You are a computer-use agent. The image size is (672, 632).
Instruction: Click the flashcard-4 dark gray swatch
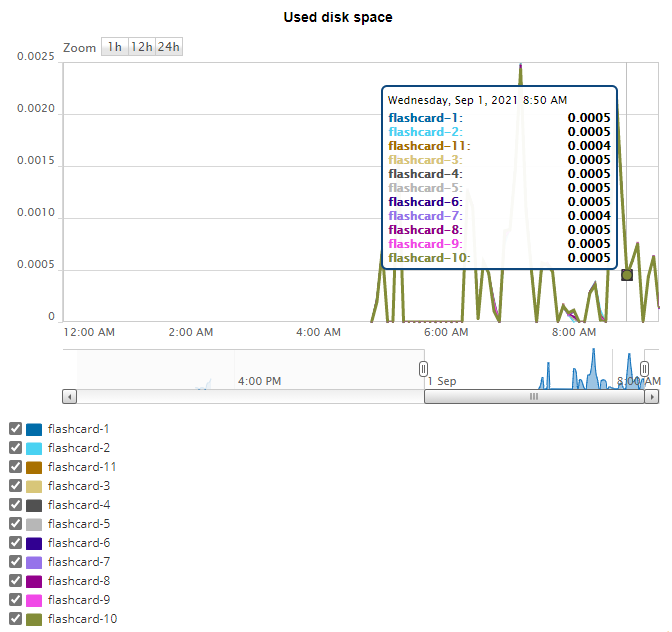tap(34, 505)
